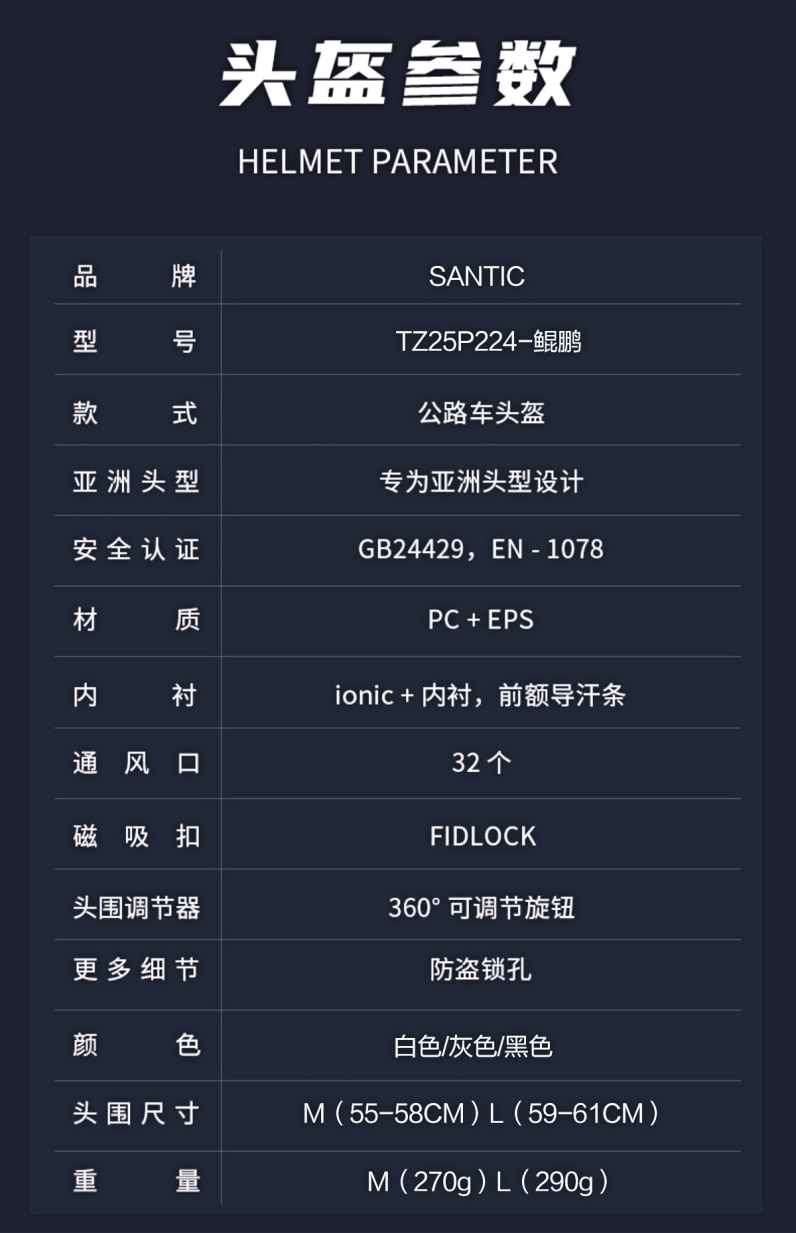Click the HELMET PARAMETER subtitle
The image size is (796, 1233).
pos(397,161)
